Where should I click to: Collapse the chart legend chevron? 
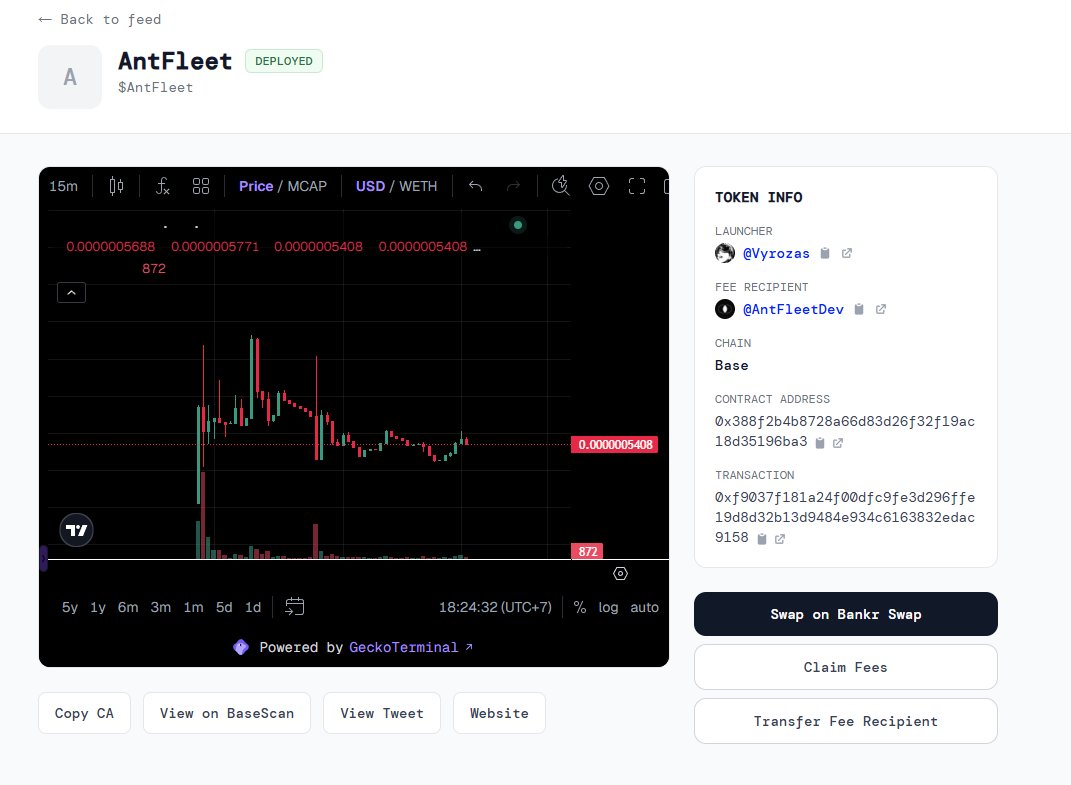pos(71,292)
